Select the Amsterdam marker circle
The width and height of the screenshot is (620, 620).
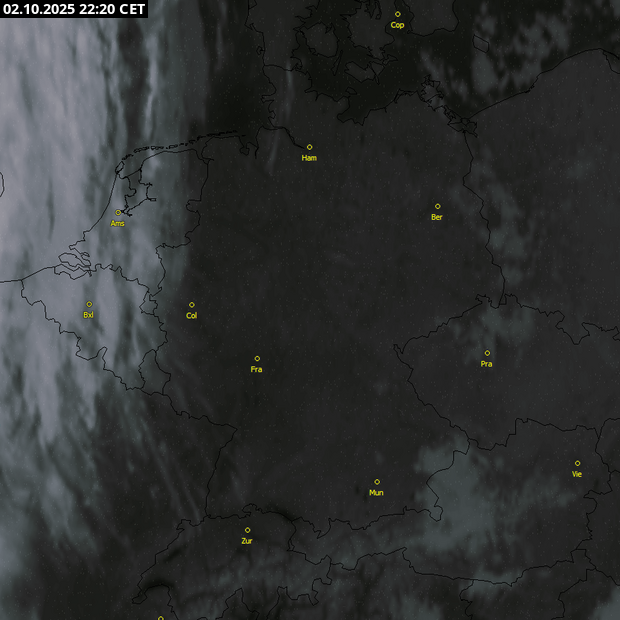click(118, 212)
